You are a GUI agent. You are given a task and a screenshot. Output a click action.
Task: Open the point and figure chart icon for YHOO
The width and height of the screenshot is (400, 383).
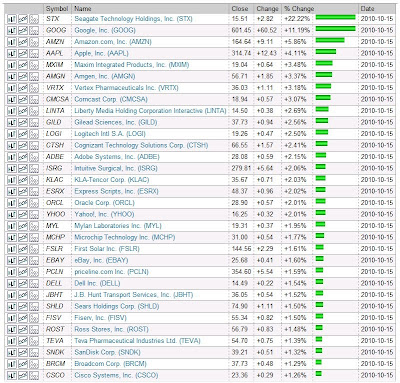34,215
